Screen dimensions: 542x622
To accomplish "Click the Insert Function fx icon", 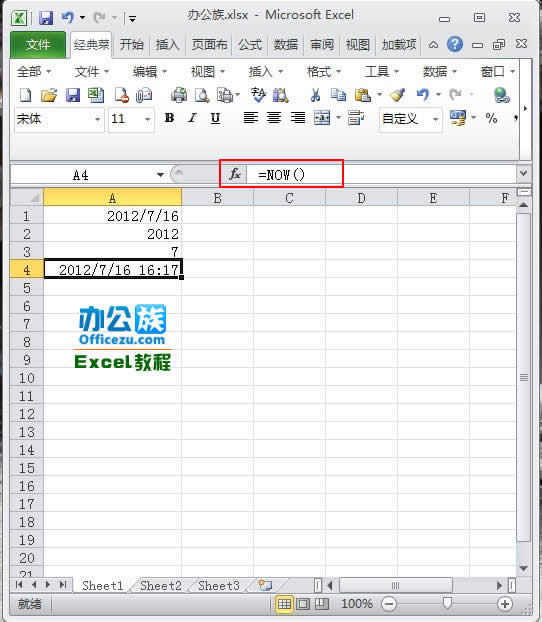I will pyautogui.click(x=235, y=174).
